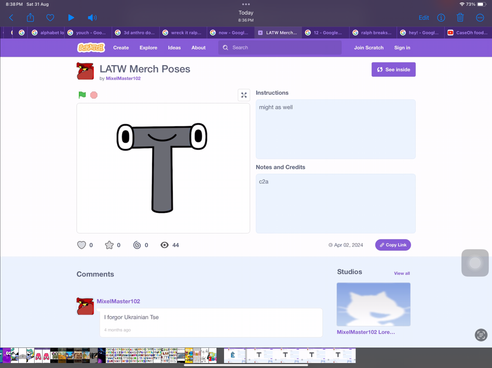Open the share icon in the Photos toolbar
This screenshot has width=492, height=368.
(x=30, y=17)
